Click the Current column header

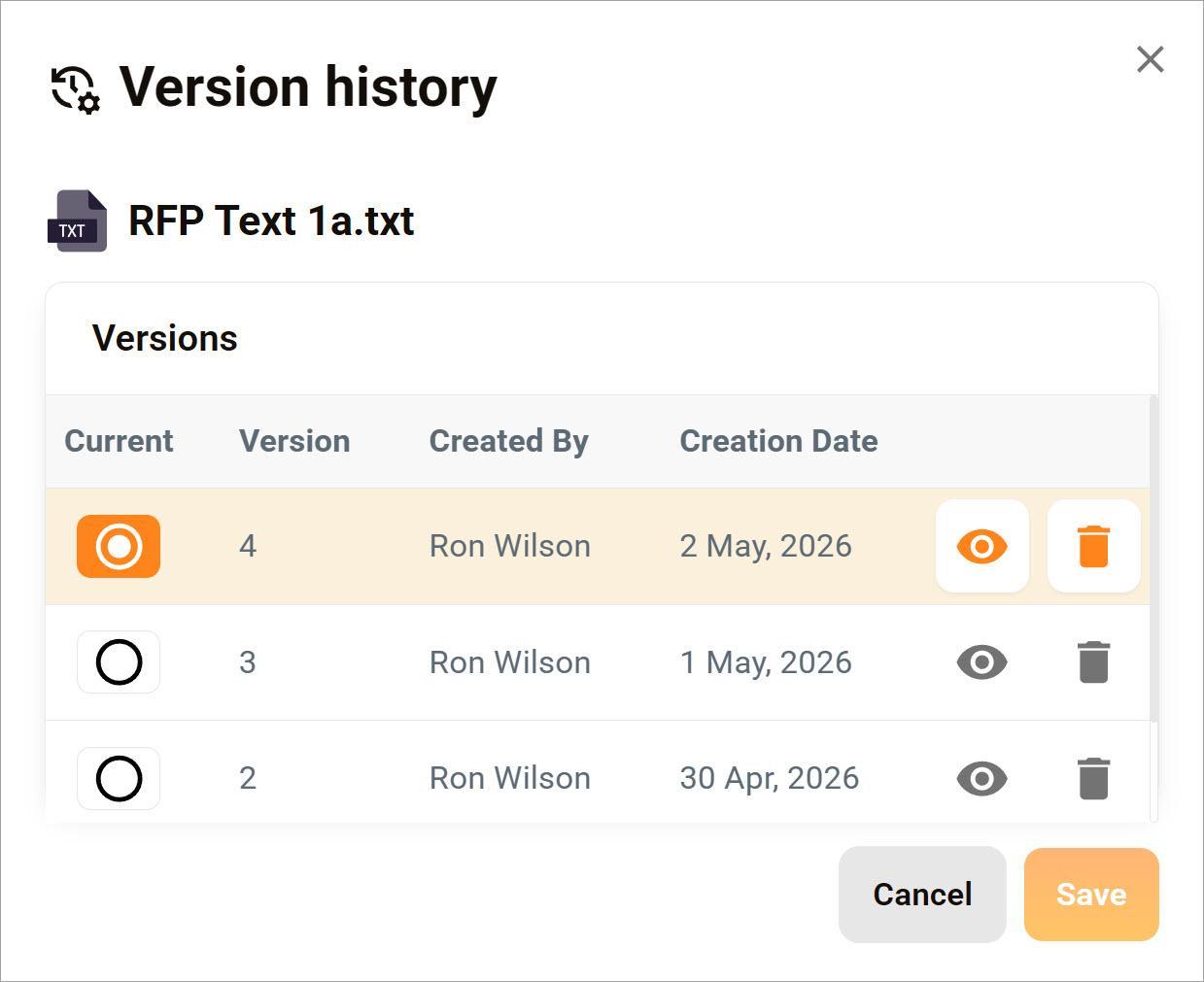(119, 441)
